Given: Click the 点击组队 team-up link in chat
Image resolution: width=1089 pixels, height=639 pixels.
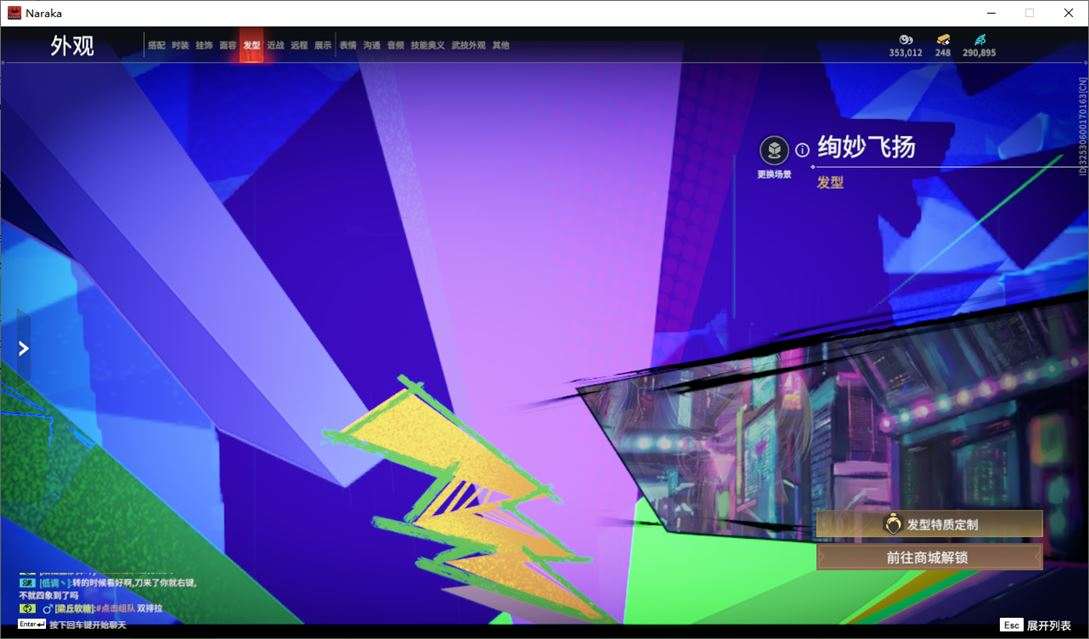Looking at the screenshot, I should [115, 608].
